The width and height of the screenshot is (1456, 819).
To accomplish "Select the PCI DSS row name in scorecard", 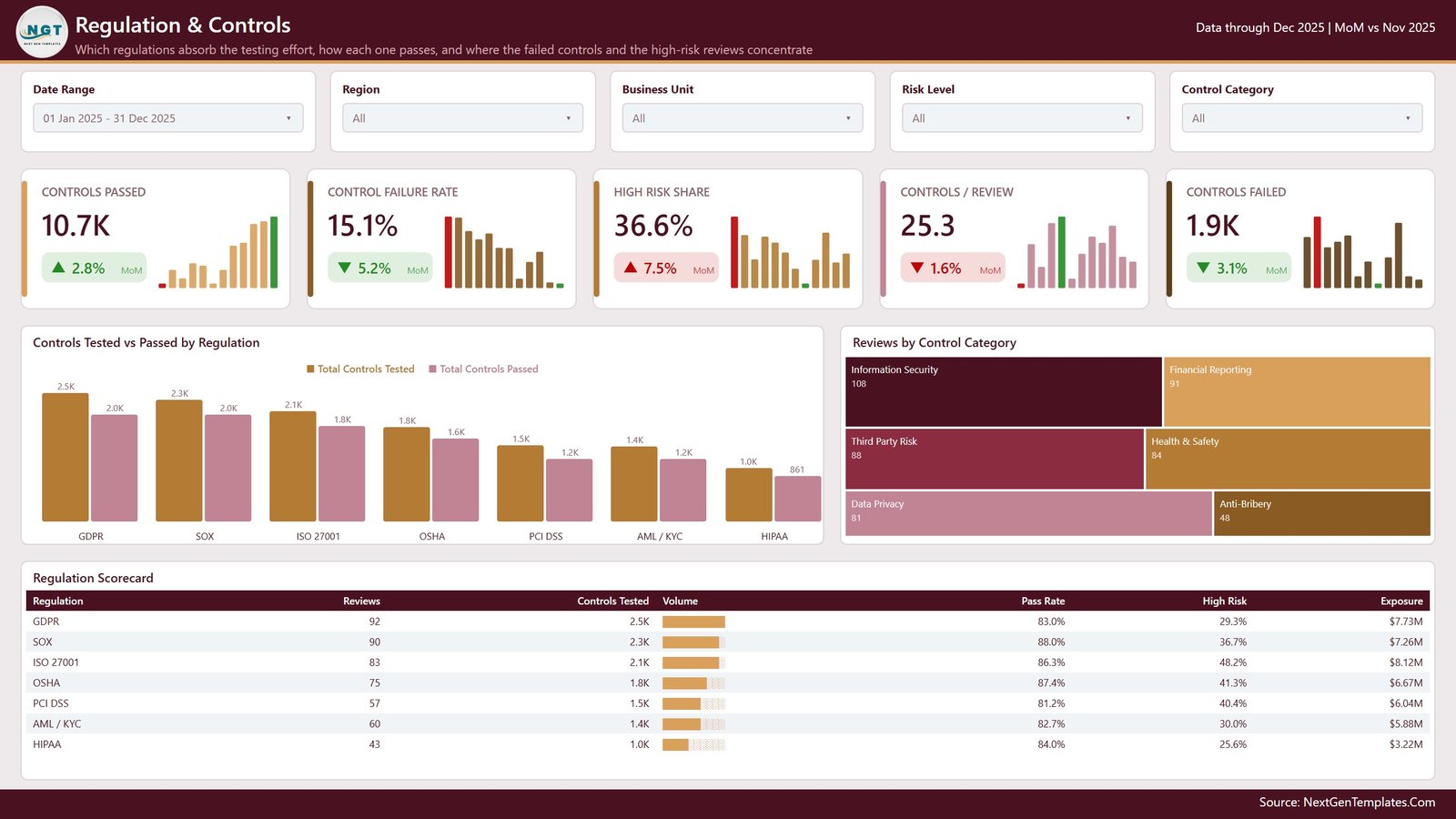I will [x=51, y=703].
